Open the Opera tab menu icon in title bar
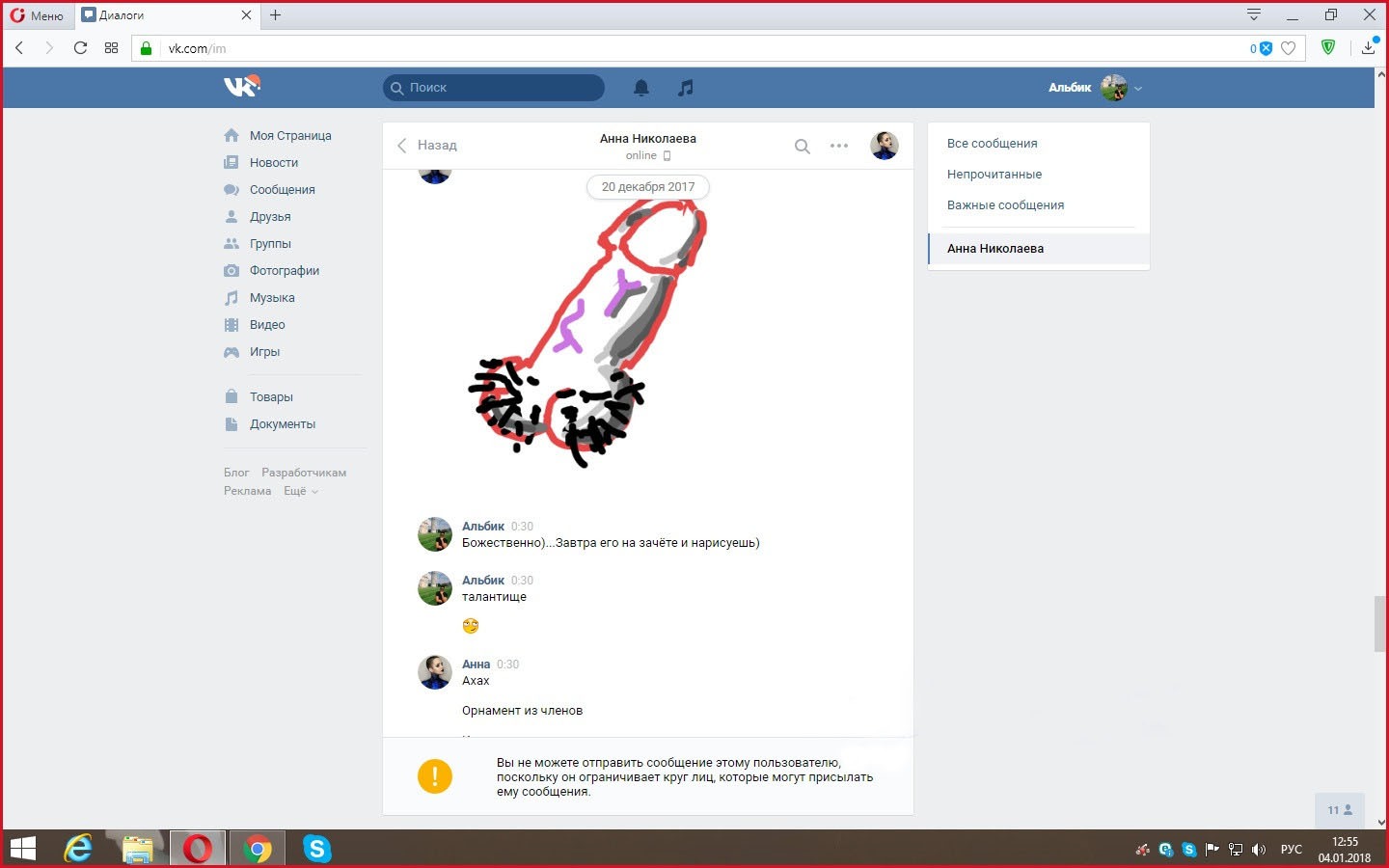1389x868 pixels. click(x=1254, y=14)
